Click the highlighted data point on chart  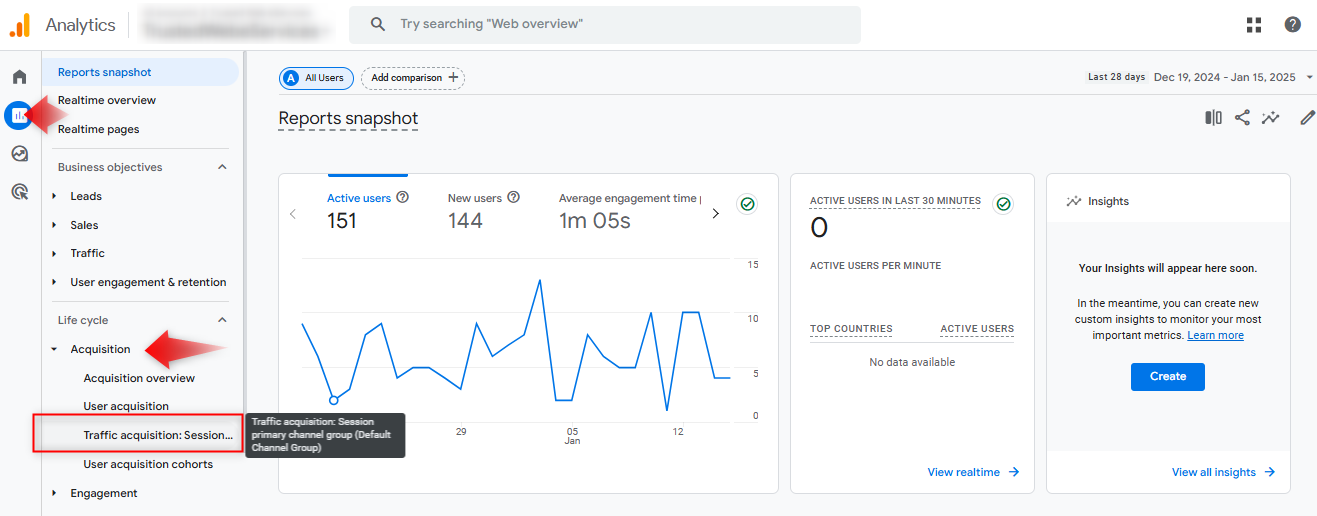pyautogui.click(x=334, y=400)
